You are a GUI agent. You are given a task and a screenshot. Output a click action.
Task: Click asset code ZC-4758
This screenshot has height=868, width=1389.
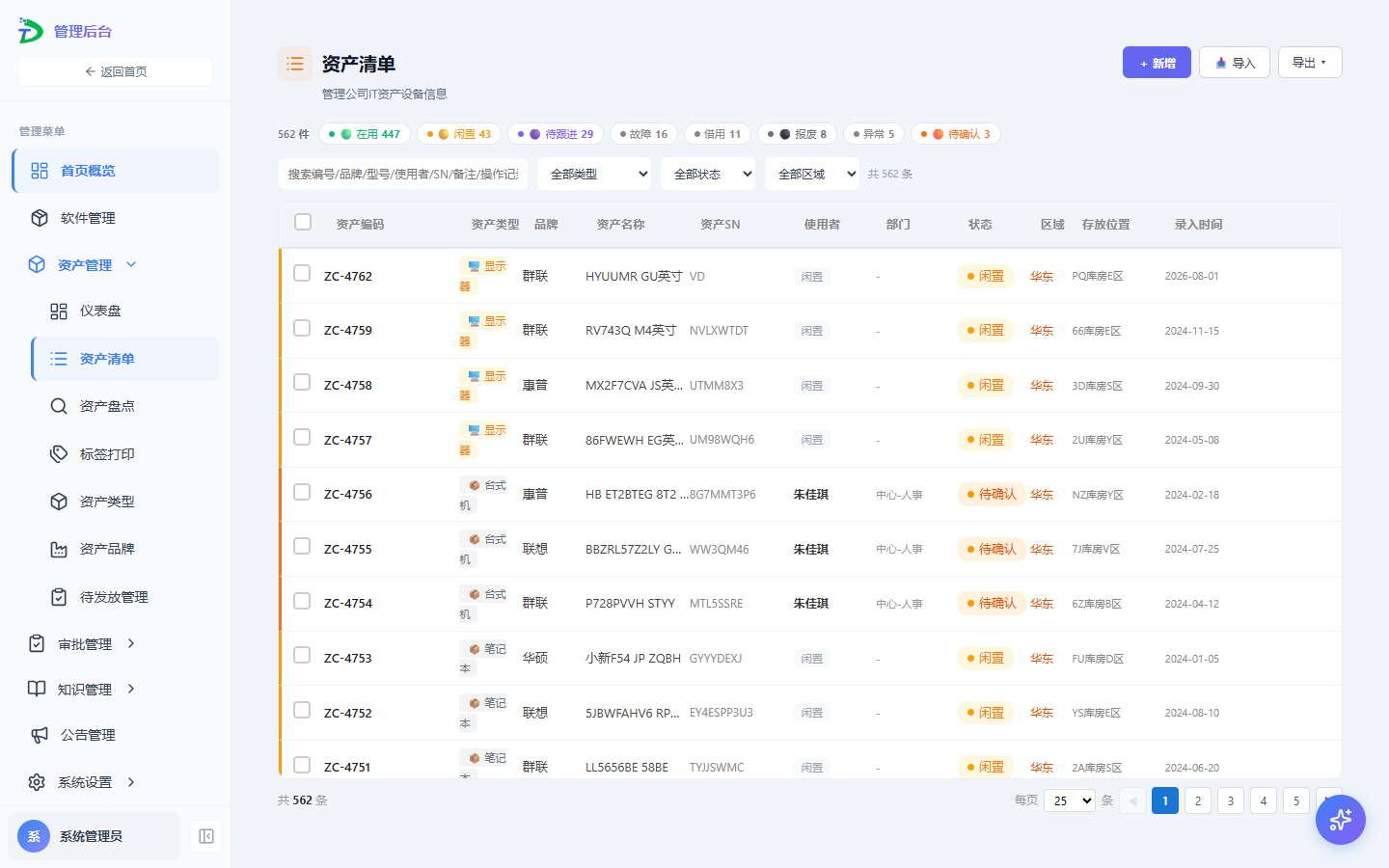[348, 385]
